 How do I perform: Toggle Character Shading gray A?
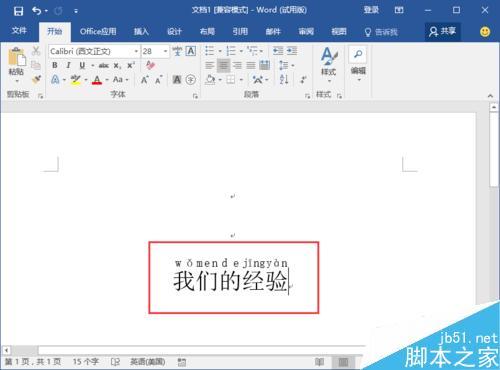(177, 80)
